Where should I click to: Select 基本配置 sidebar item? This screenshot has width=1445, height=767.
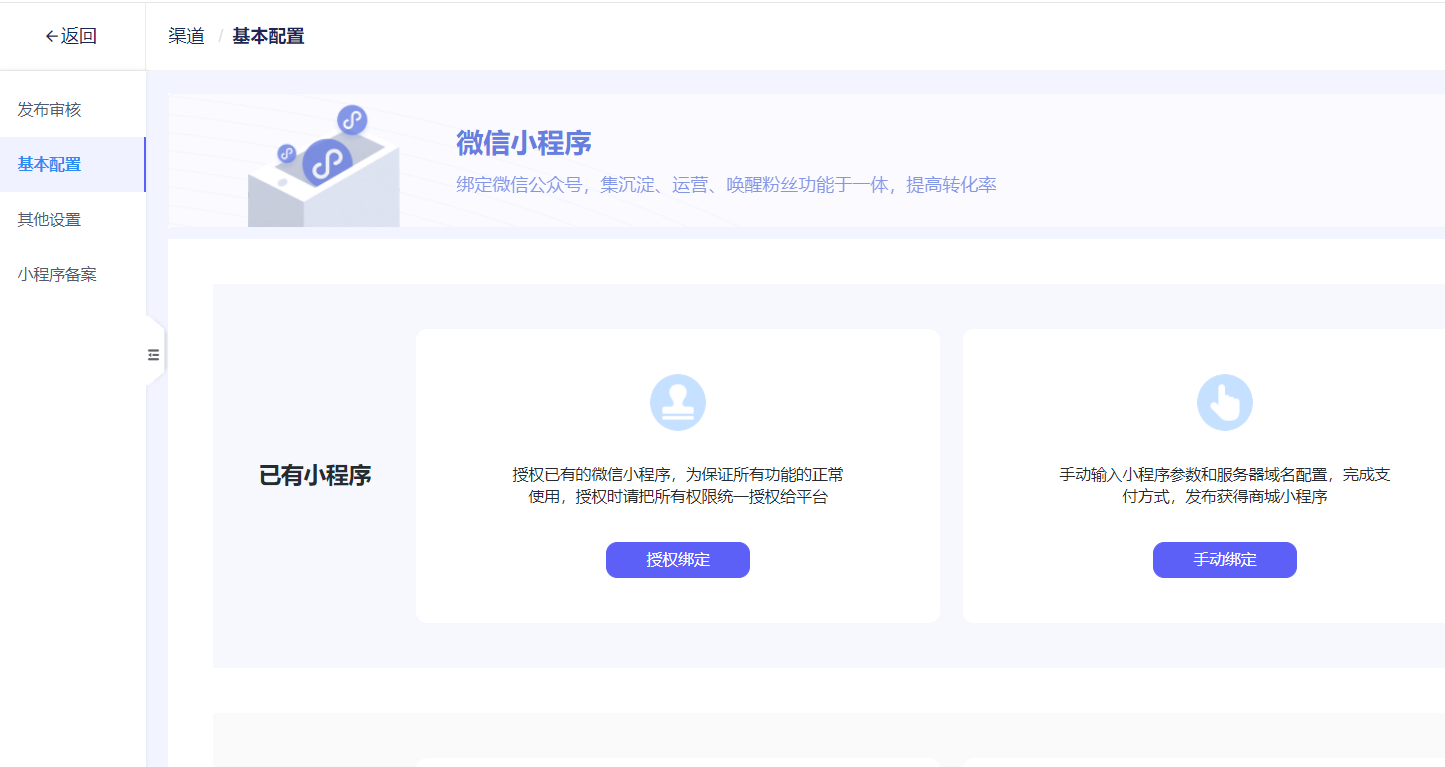72,165
